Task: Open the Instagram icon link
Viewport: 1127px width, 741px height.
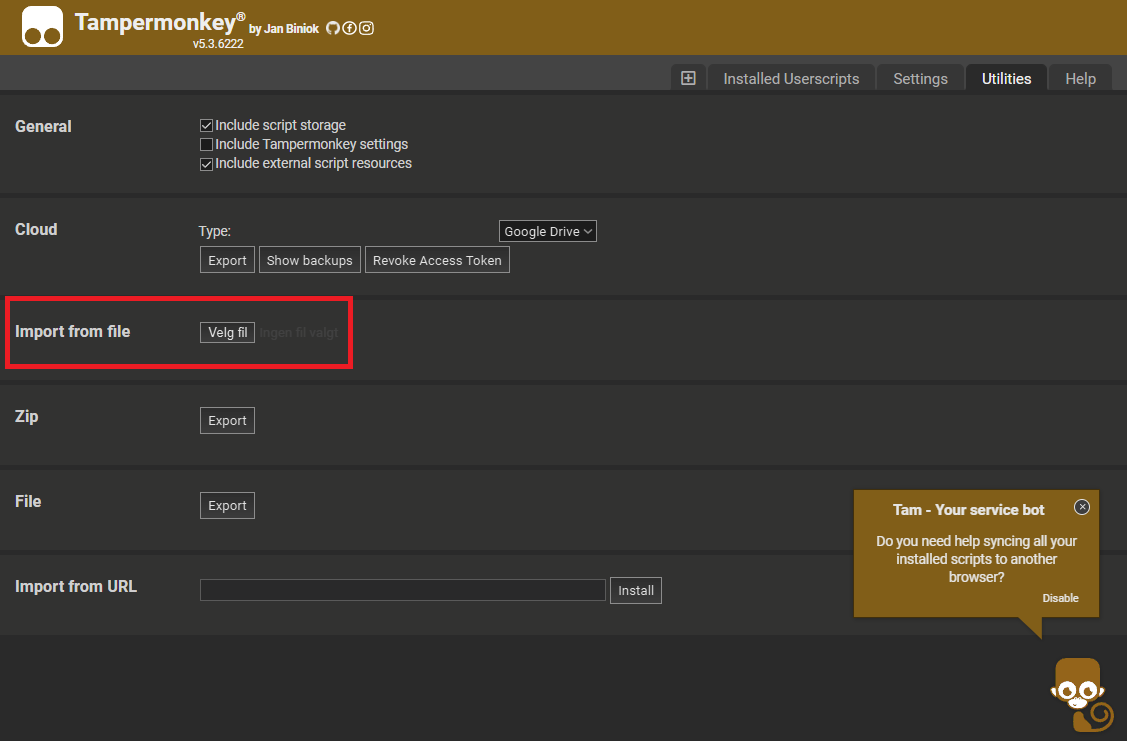Action: coord(367,28)
